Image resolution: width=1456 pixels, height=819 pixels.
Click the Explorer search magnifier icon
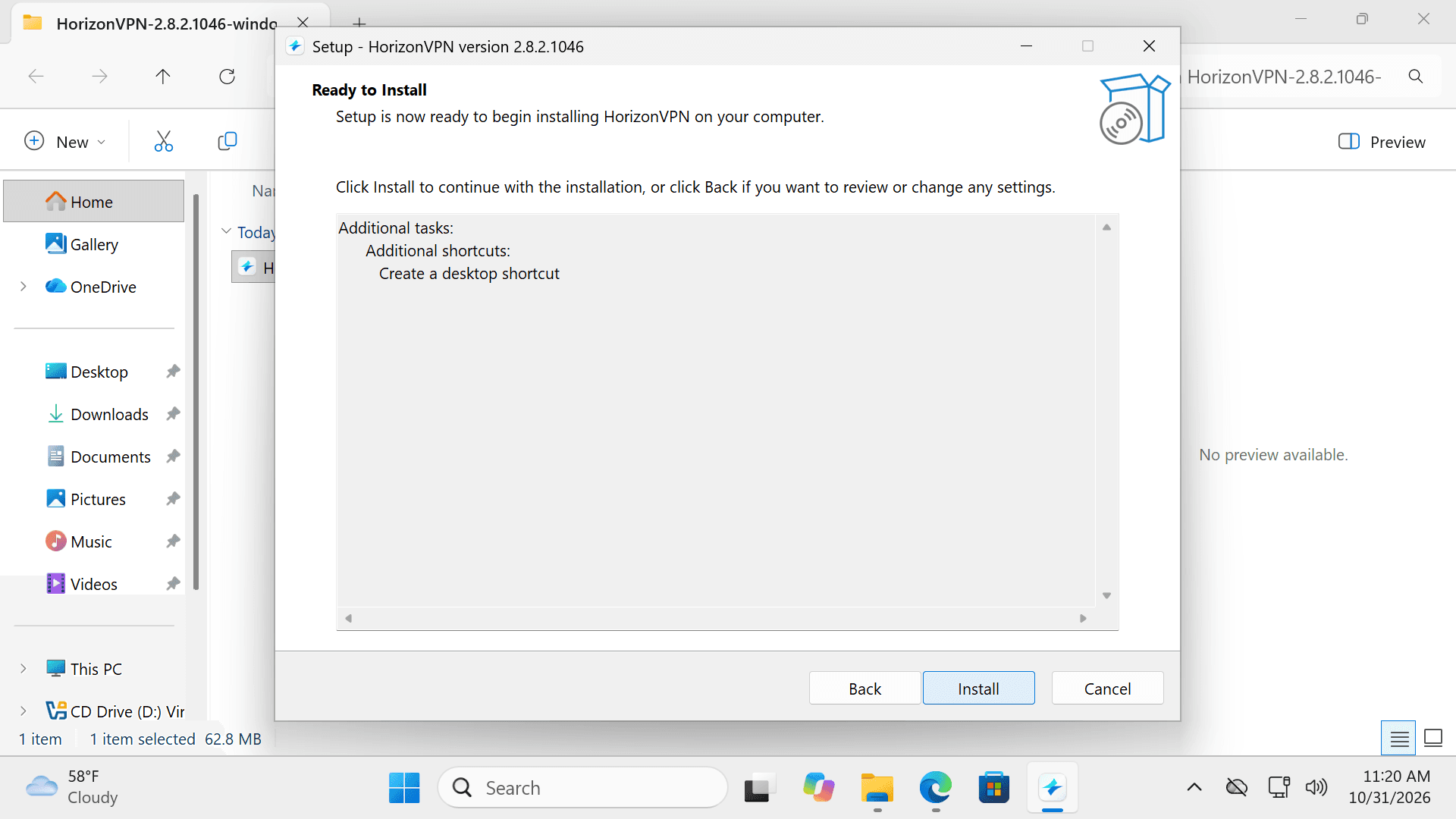(1415, 77)
